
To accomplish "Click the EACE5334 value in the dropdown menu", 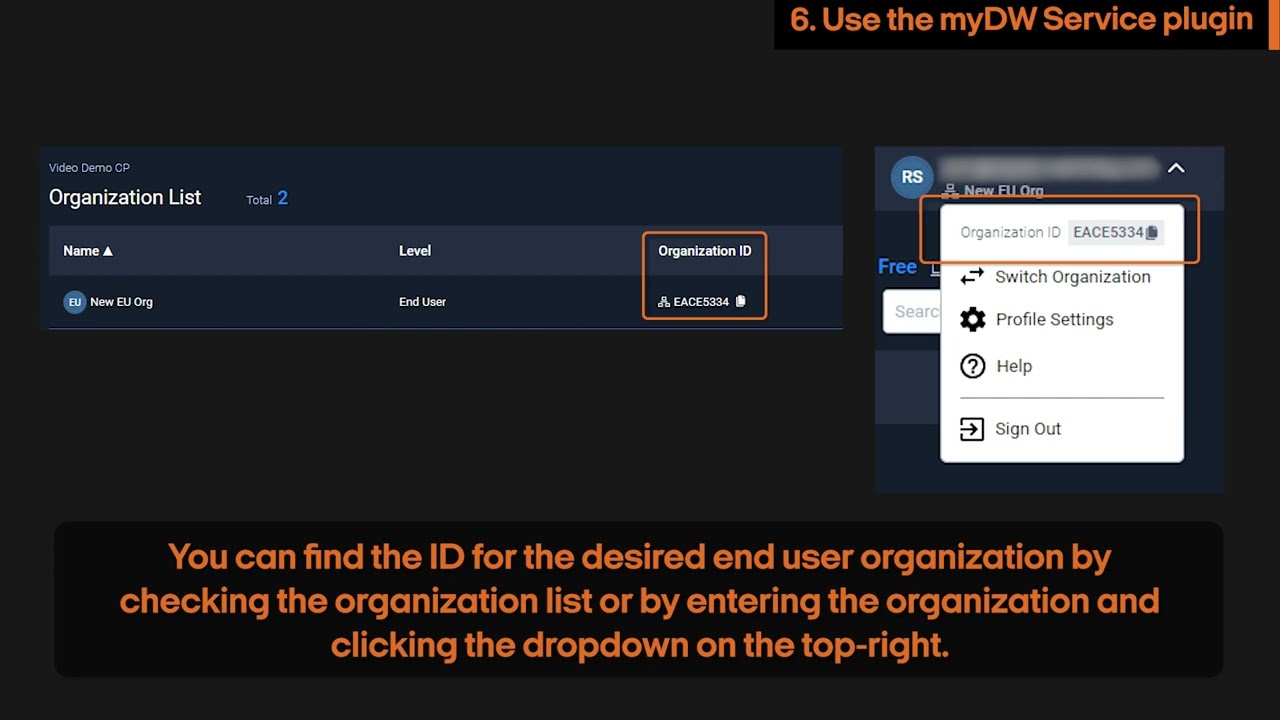I will coord(1108,233).
